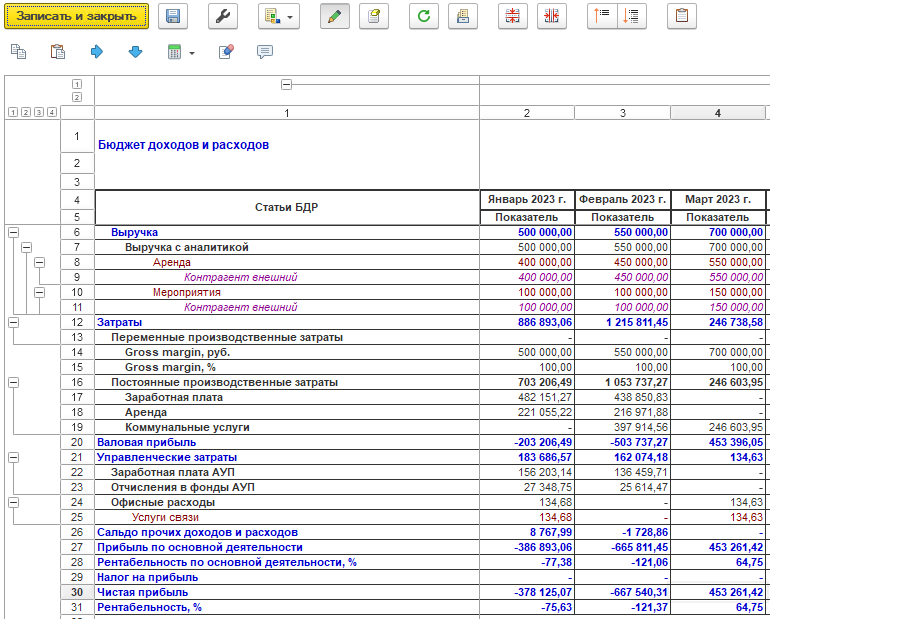Collapse the Управленческие затраты group
This screenshot has height=619, width=922.
point(14,457)
